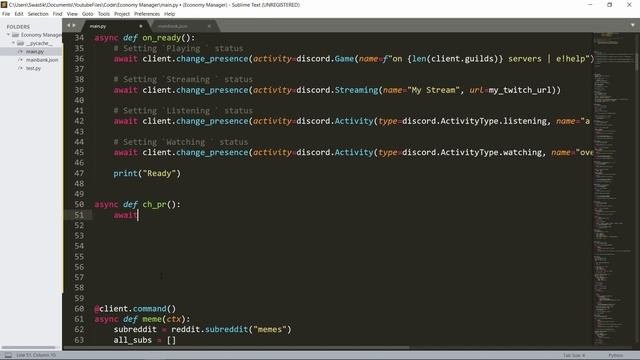Open the File menu
The image size is (640, 360).
pyautogui.click(x=6, y=14)
